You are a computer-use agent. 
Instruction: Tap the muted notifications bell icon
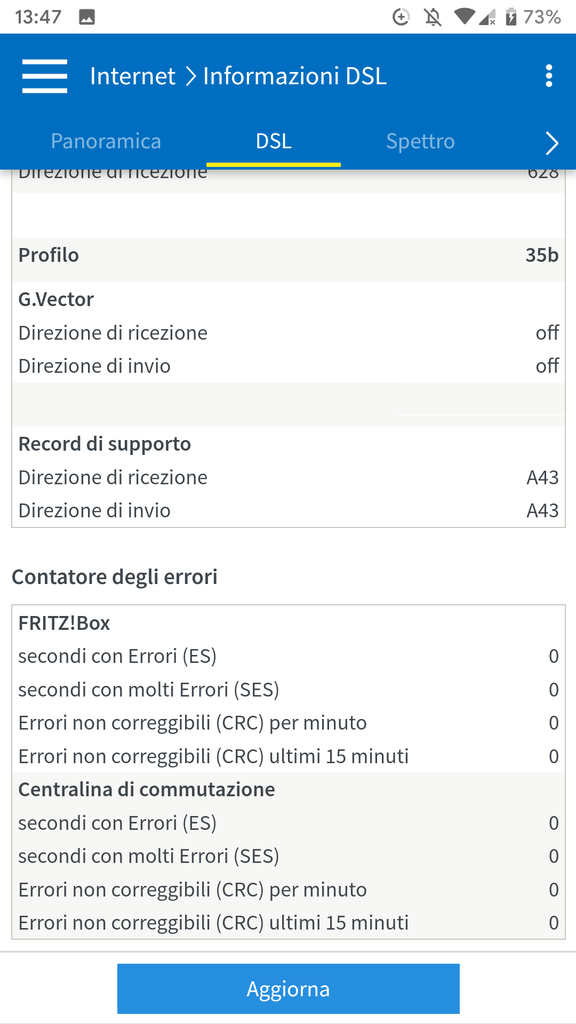tap(432, 18)
